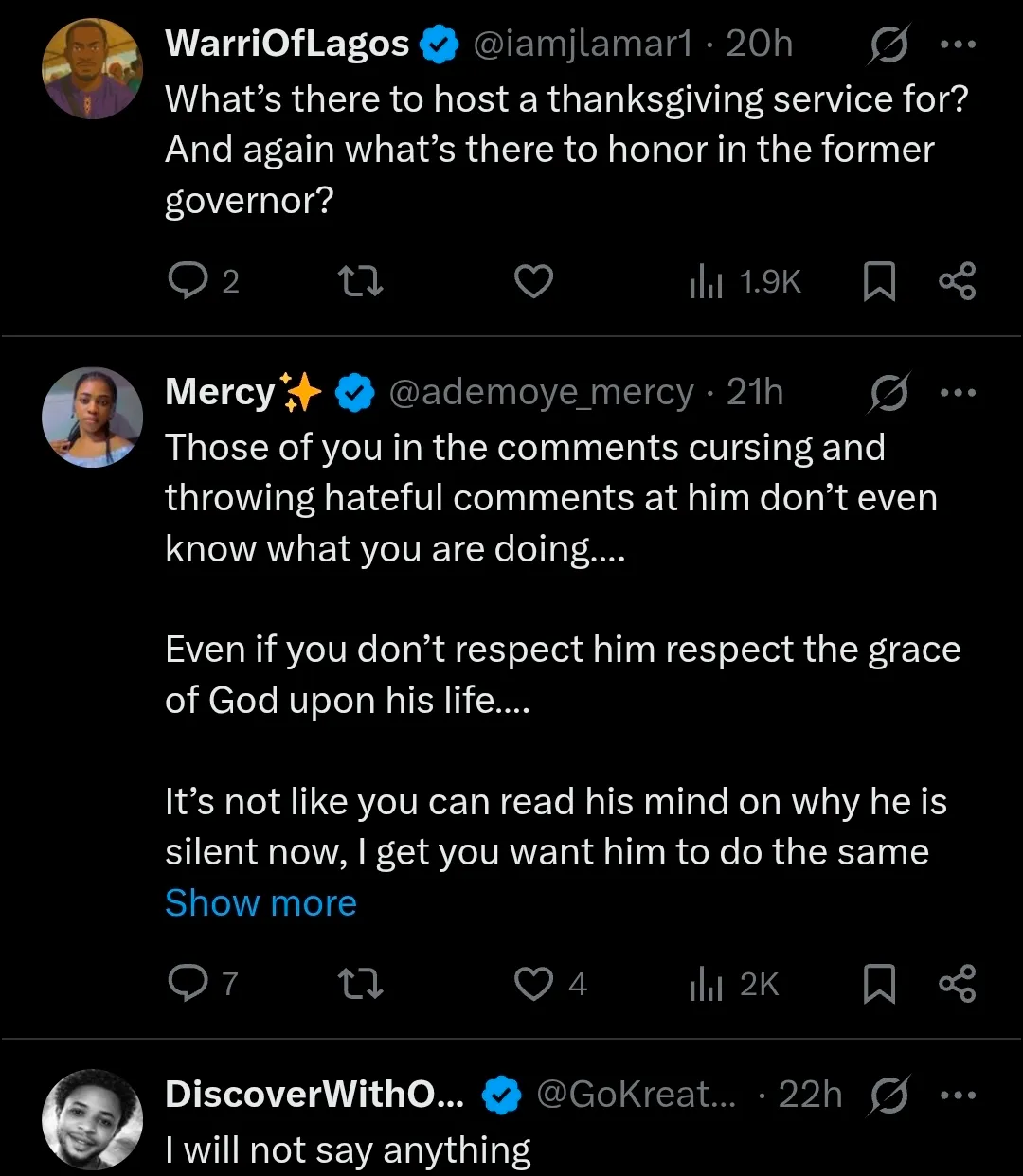This screenshot has width=1023, height=1176.
Task: Bookmark Mercy's tweet
Action: 879,984
